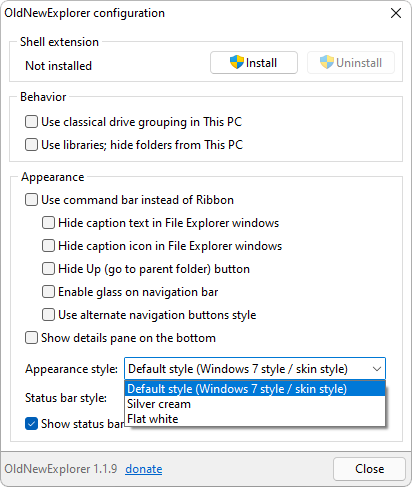Click the Uninstall shield button
Image resolution: width=412 pixels, height=487 pixels.
(351, 63)
